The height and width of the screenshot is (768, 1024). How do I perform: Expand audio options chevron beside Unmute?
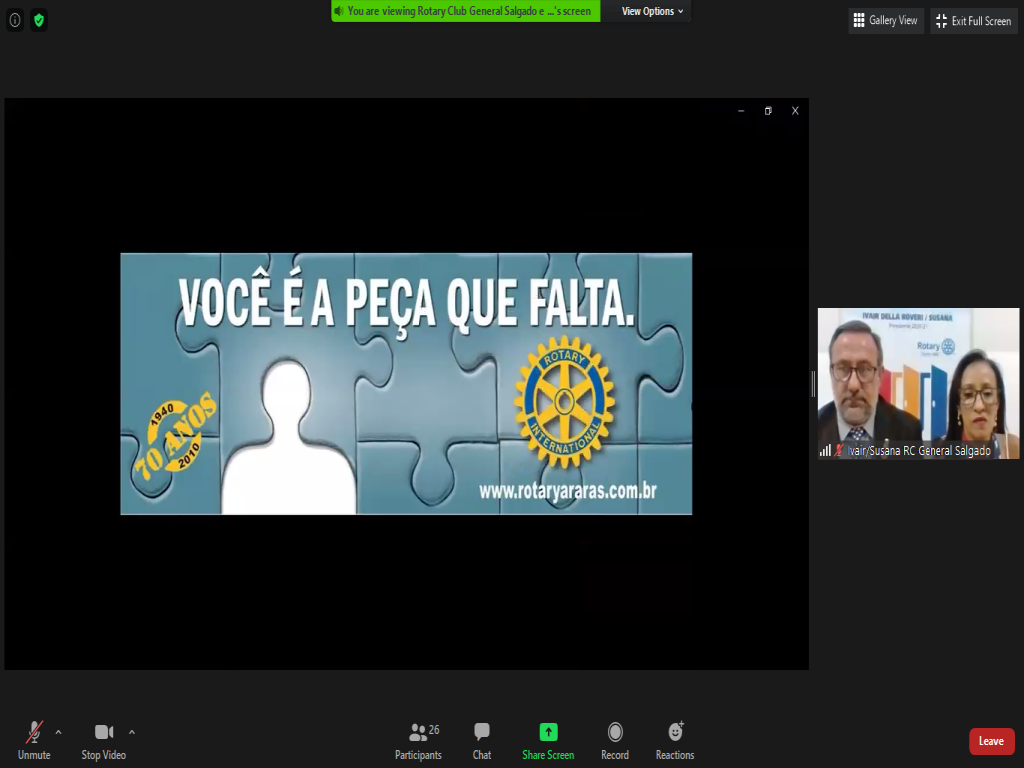[x=58, y=732]
